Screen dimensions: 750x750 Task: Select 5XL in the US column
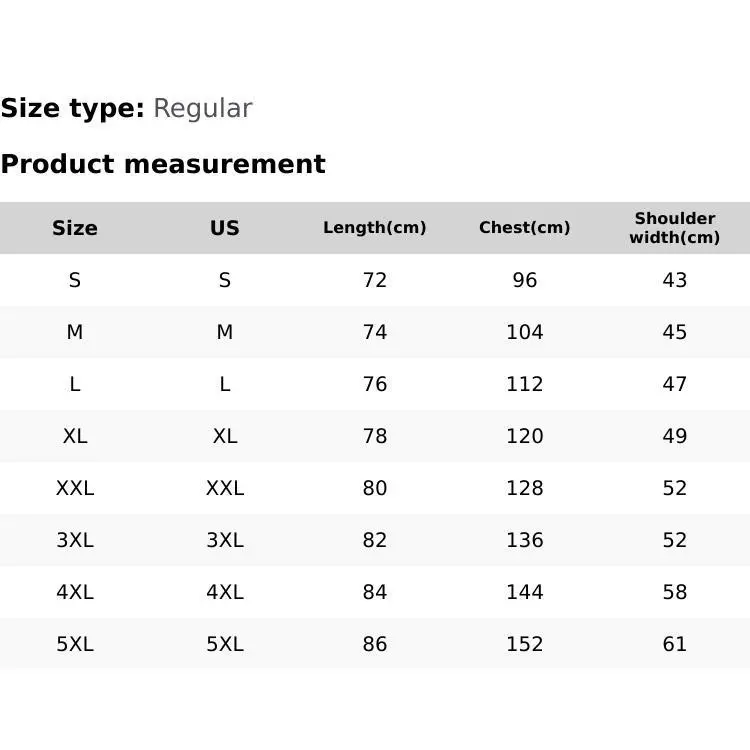(225, 644)
